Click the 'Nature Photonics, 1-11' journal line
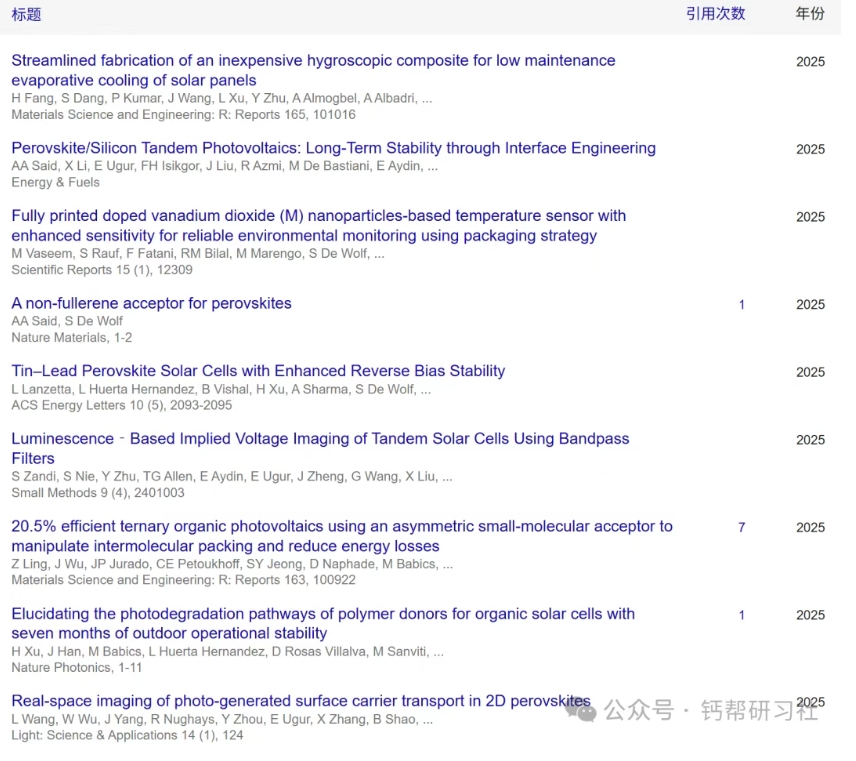856x761 pixels. 77,667
